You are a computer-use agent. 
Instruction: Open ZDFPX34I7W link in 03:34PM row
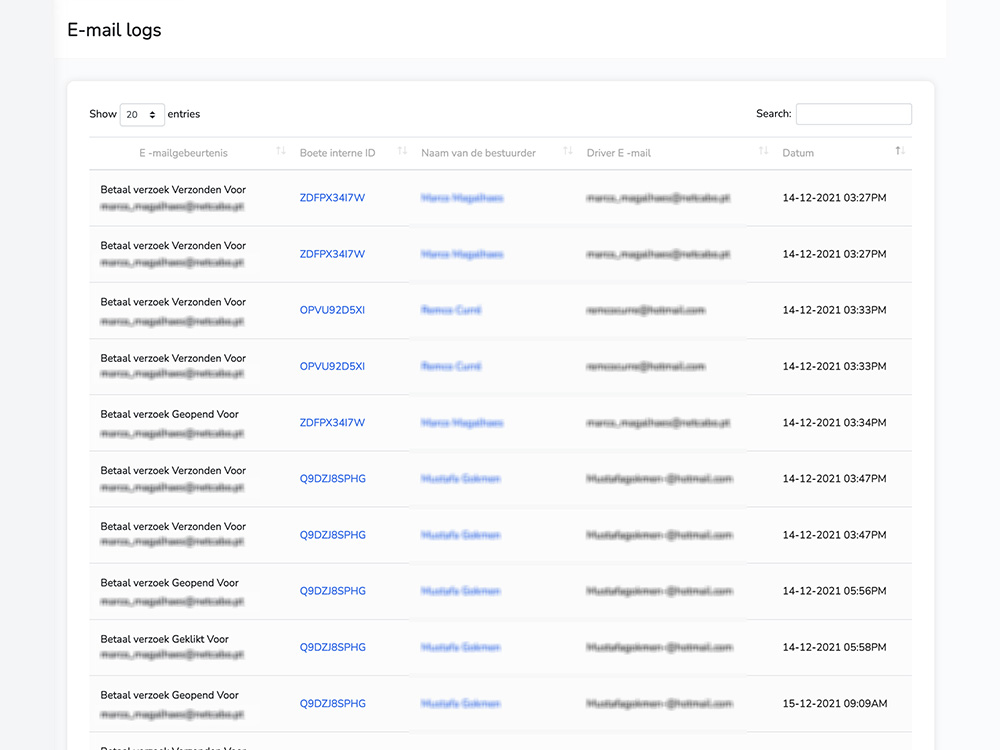click(332, 422)
